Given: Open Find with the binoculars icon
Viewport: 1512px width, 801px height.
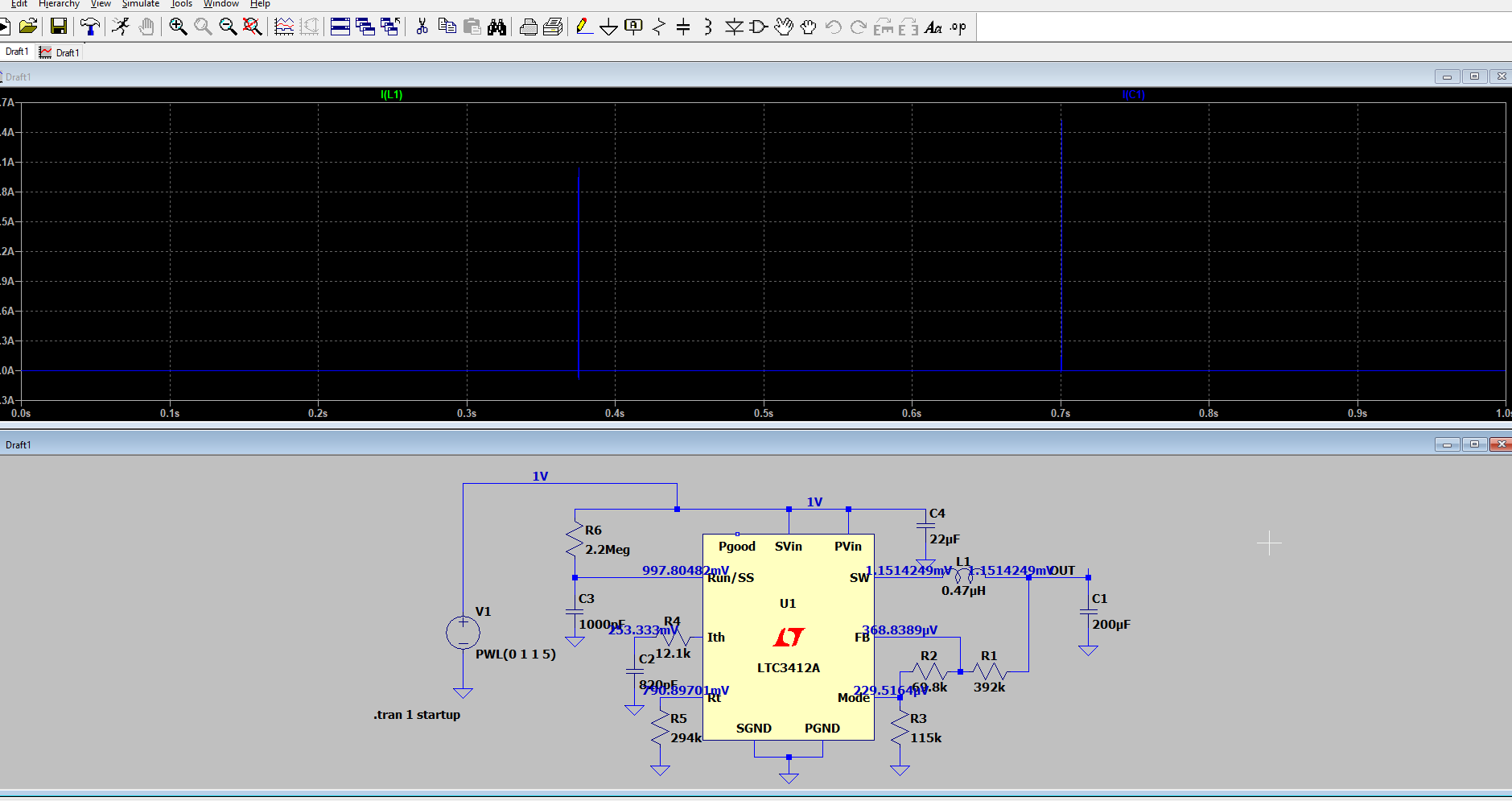Looking at the screenshot, I should pos(497,27).
